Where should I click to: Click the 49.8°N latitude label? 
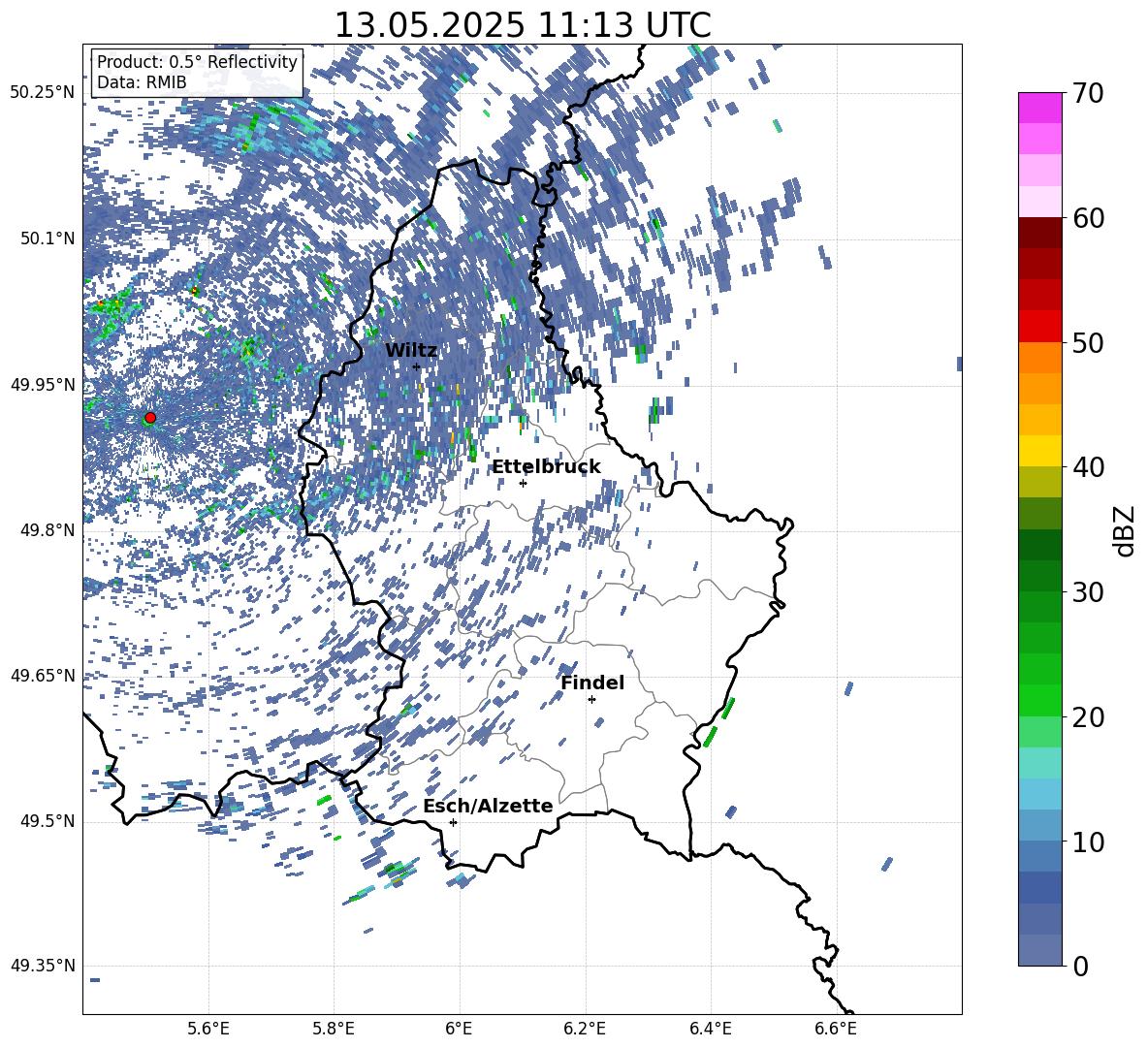pyautogui.click(x=47, y=530)
